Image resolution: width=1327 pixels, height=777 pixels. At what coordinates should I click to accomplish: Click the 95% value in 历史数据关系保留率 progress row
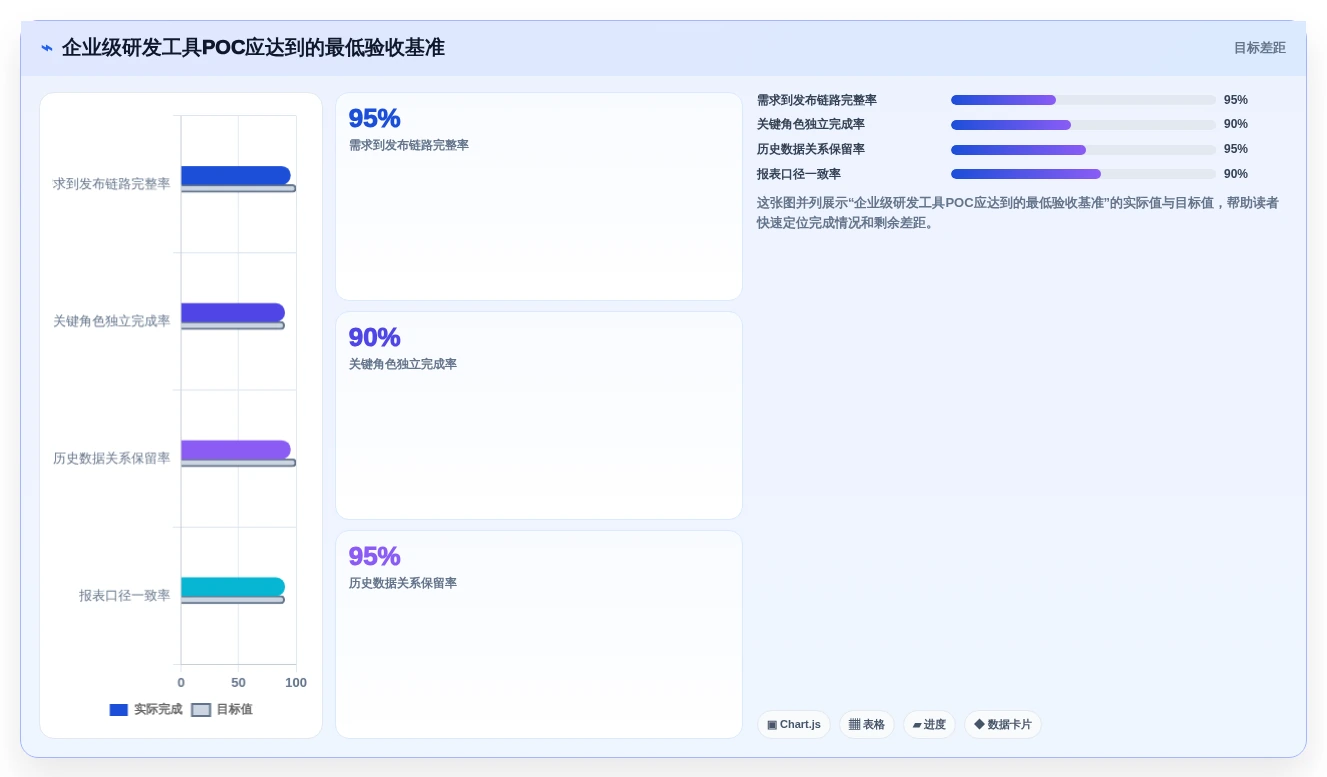(x=1236, y=149)
